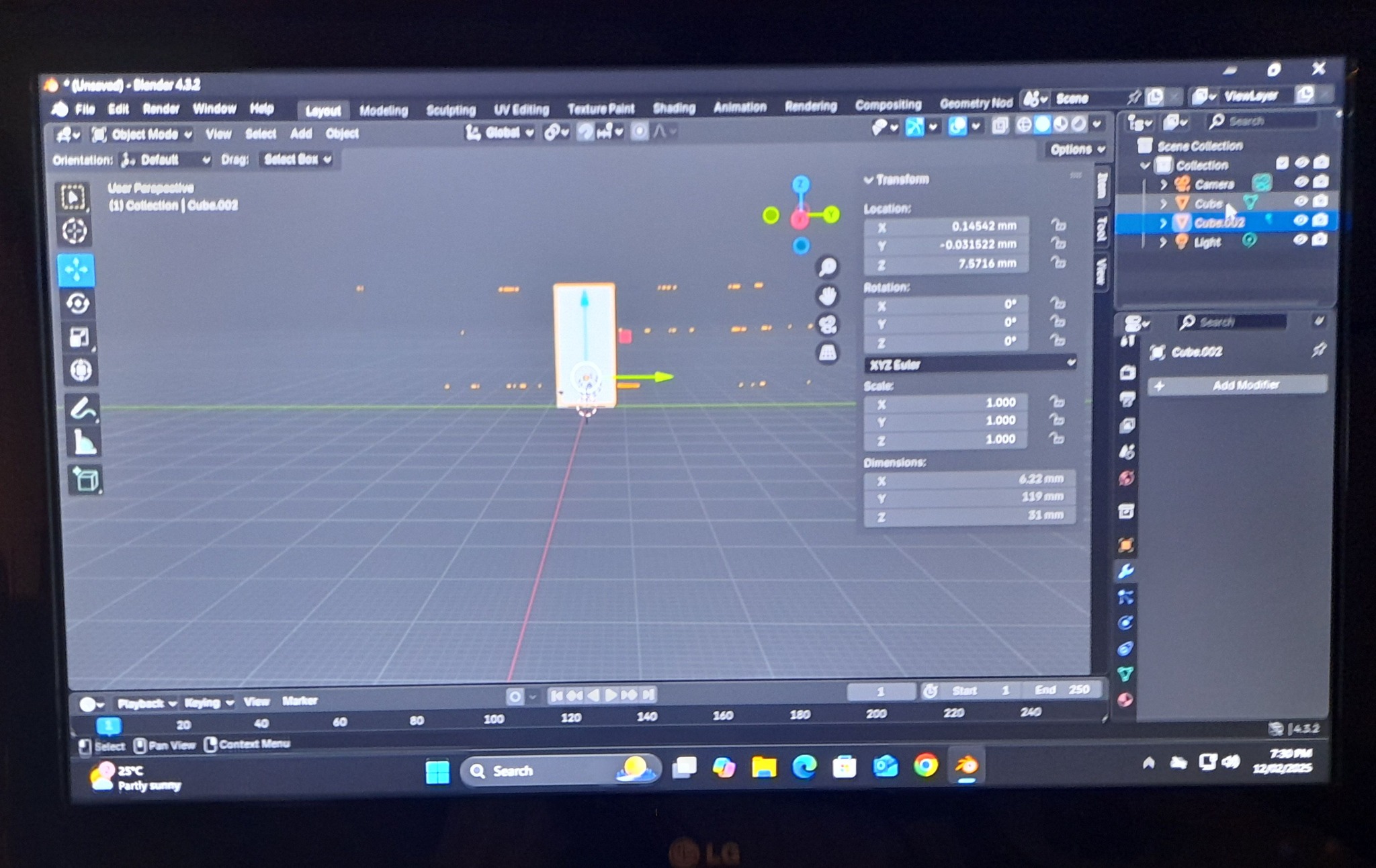The height and width of the screenshot is (868, 1376).
Task: Open the Playback menu in timeline
Action: click(x=146, y=703)
